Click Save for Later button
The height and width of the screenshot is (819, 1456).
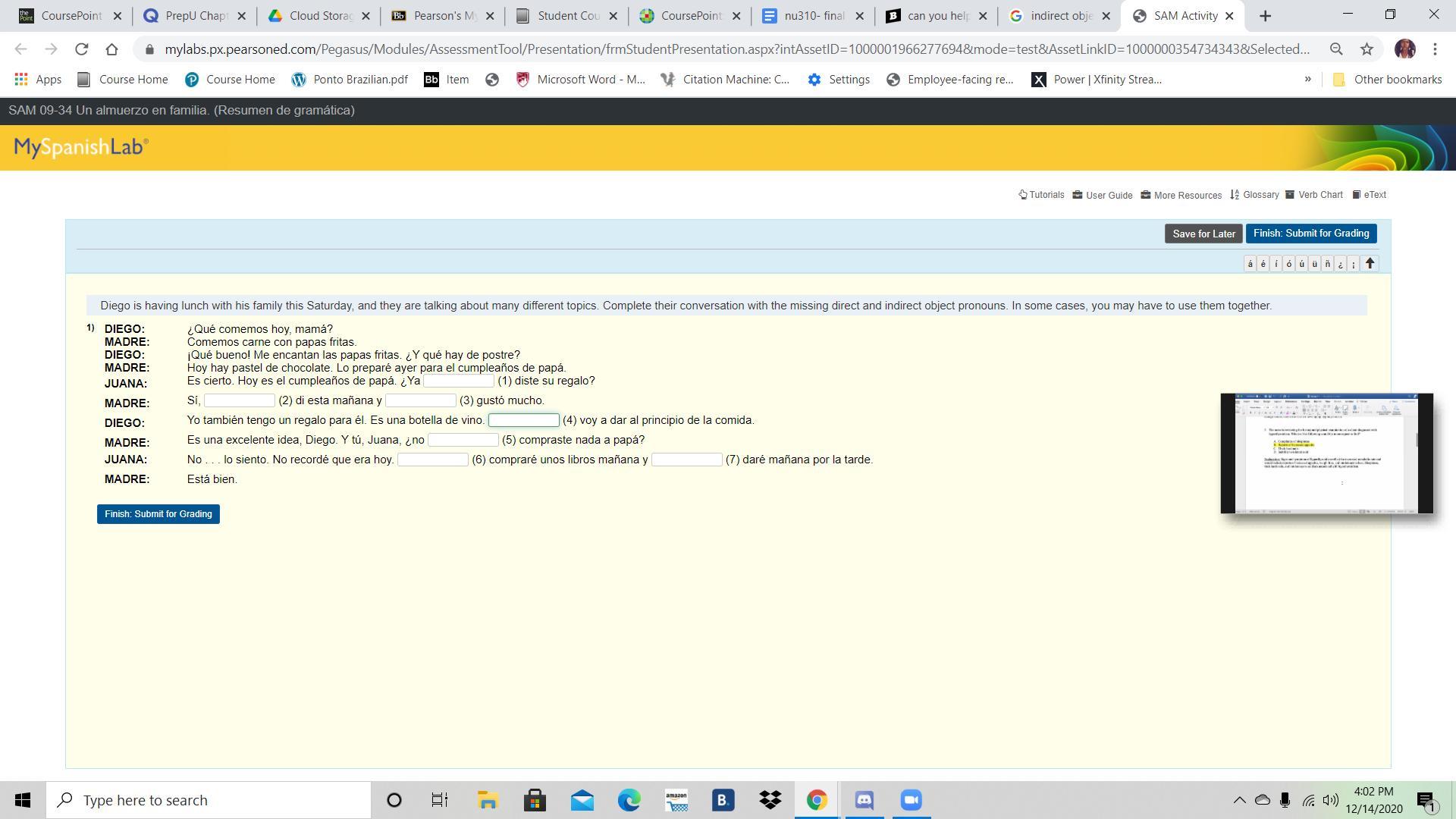point(1203,234)
